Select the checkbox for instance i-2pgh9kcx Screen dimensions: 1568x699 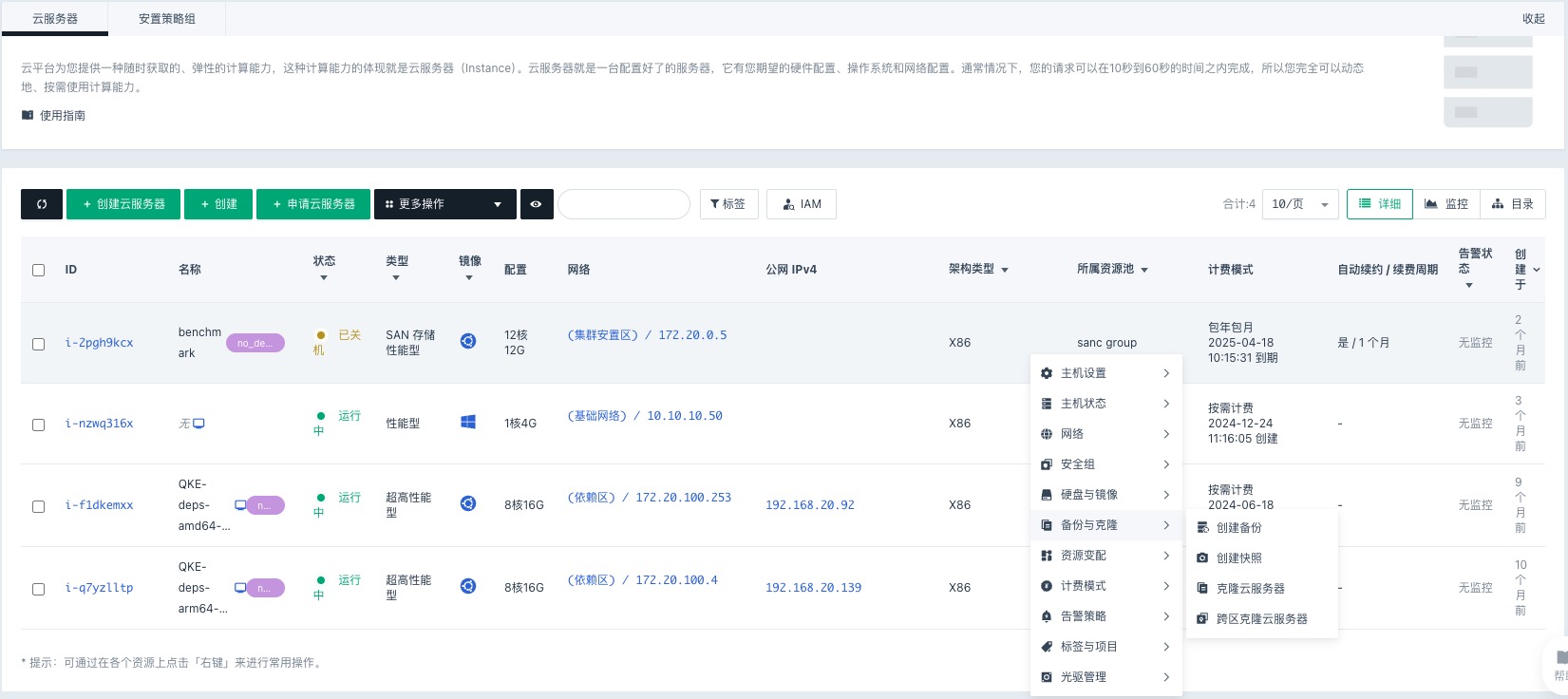pyautogui.click(x=39, y=344)
